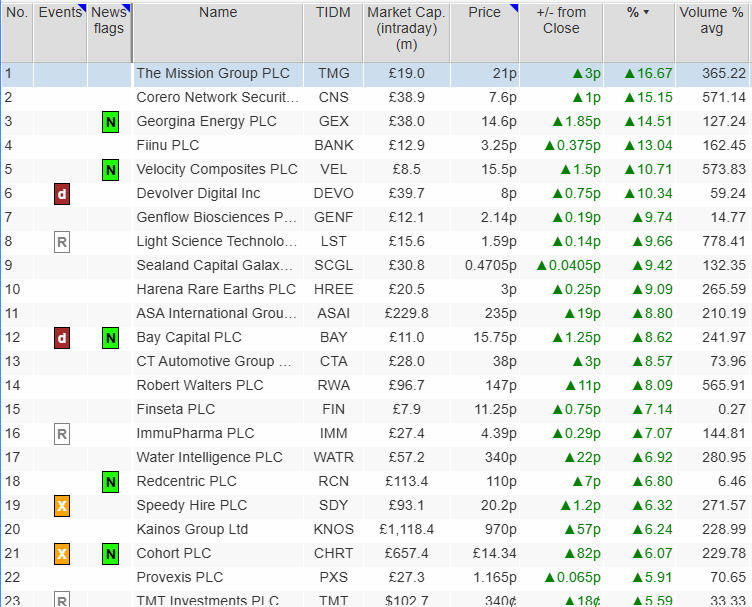The width and height of the screenshot is (752, 607).
Task: Click volume % avg 778.41 cell
Action: click(711, 241)
